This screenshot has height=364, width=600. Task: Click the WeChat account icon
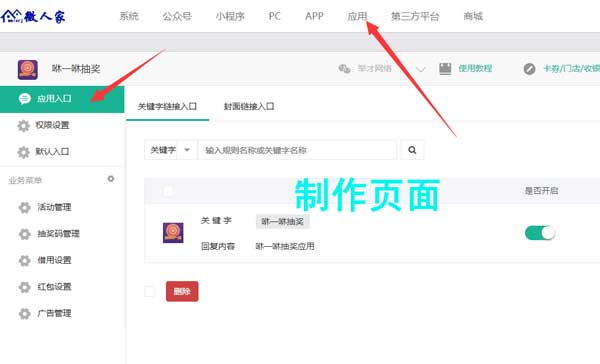(x=344, y=69)
